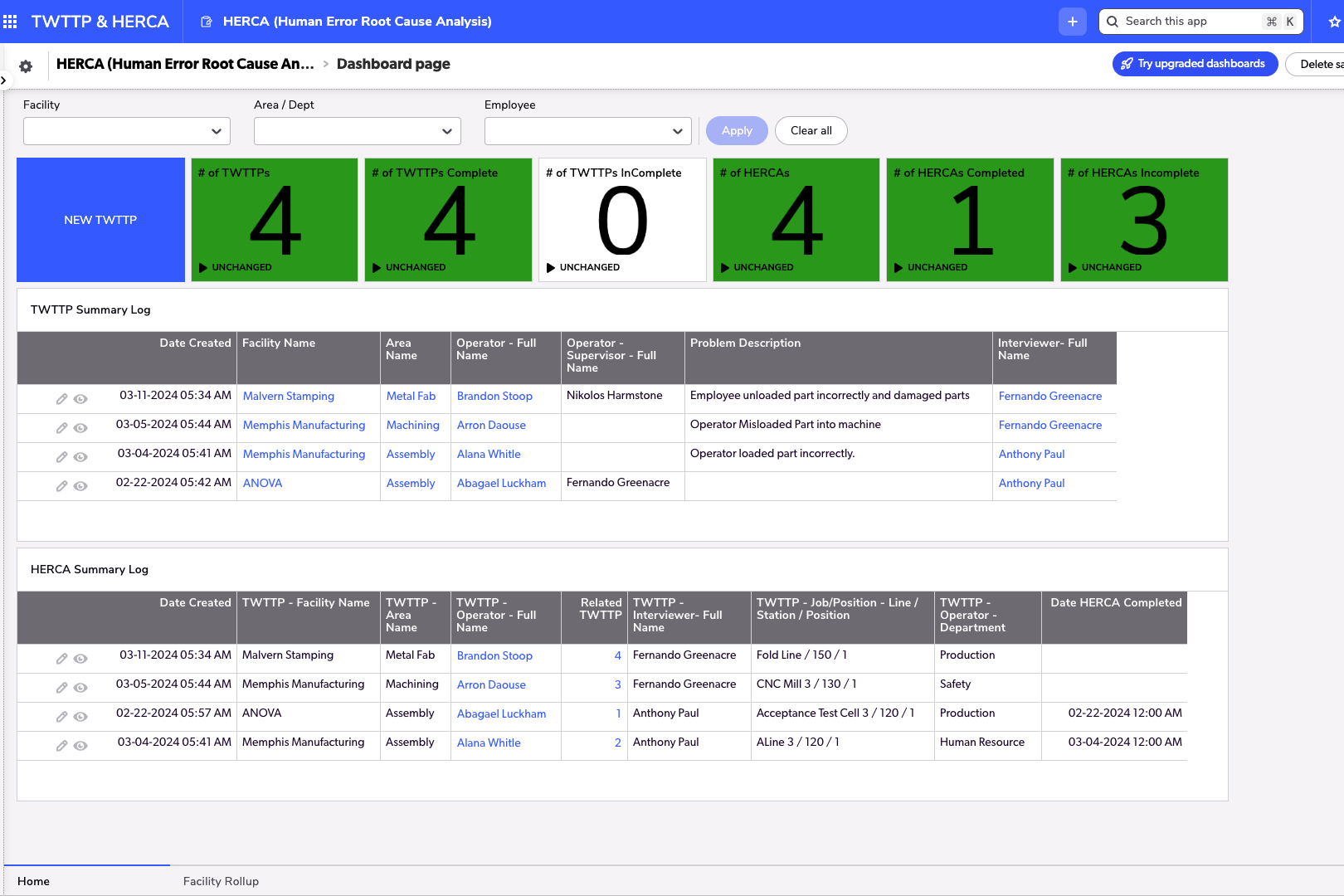Open the app launcher grid icon
This screenshot has height=896, width=1344.
10,21
